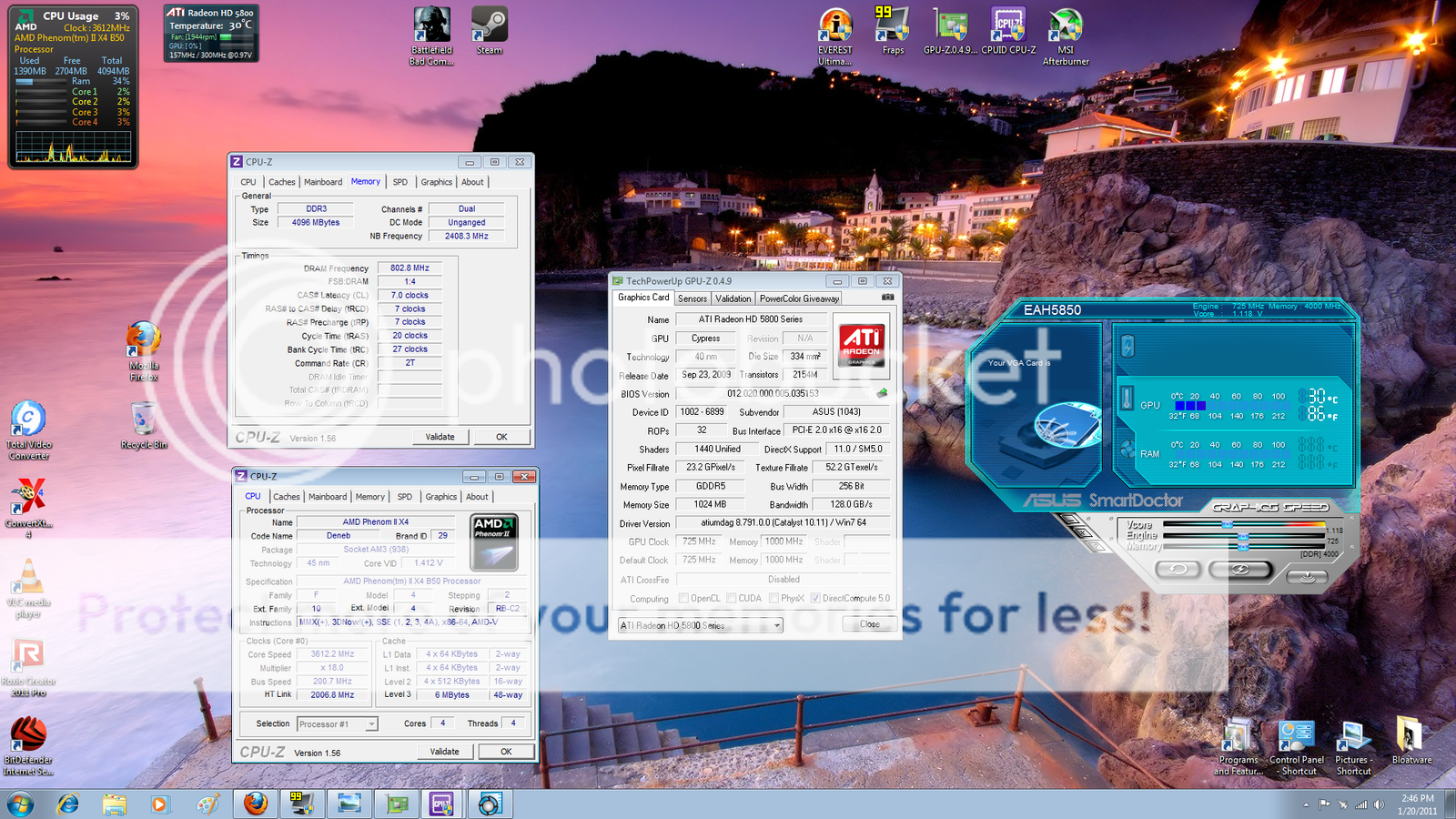This screenshot has height=819, width=1456.
Task: Click the SmartDoctor fan icon beside RAM
Action: [x=1127, y=450]
